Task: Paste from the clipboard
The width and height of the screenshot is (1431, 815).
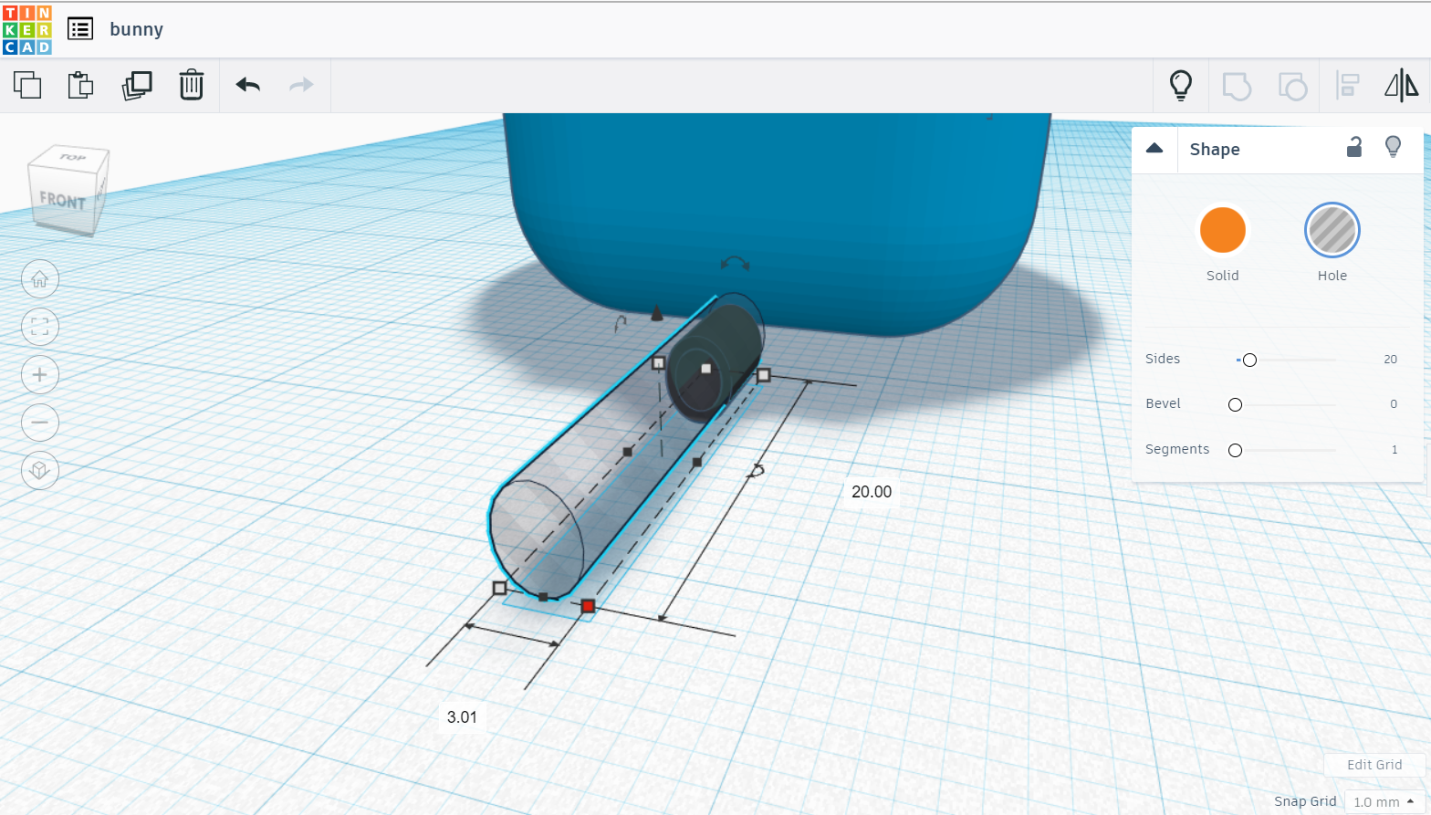Action: point(81,85)
